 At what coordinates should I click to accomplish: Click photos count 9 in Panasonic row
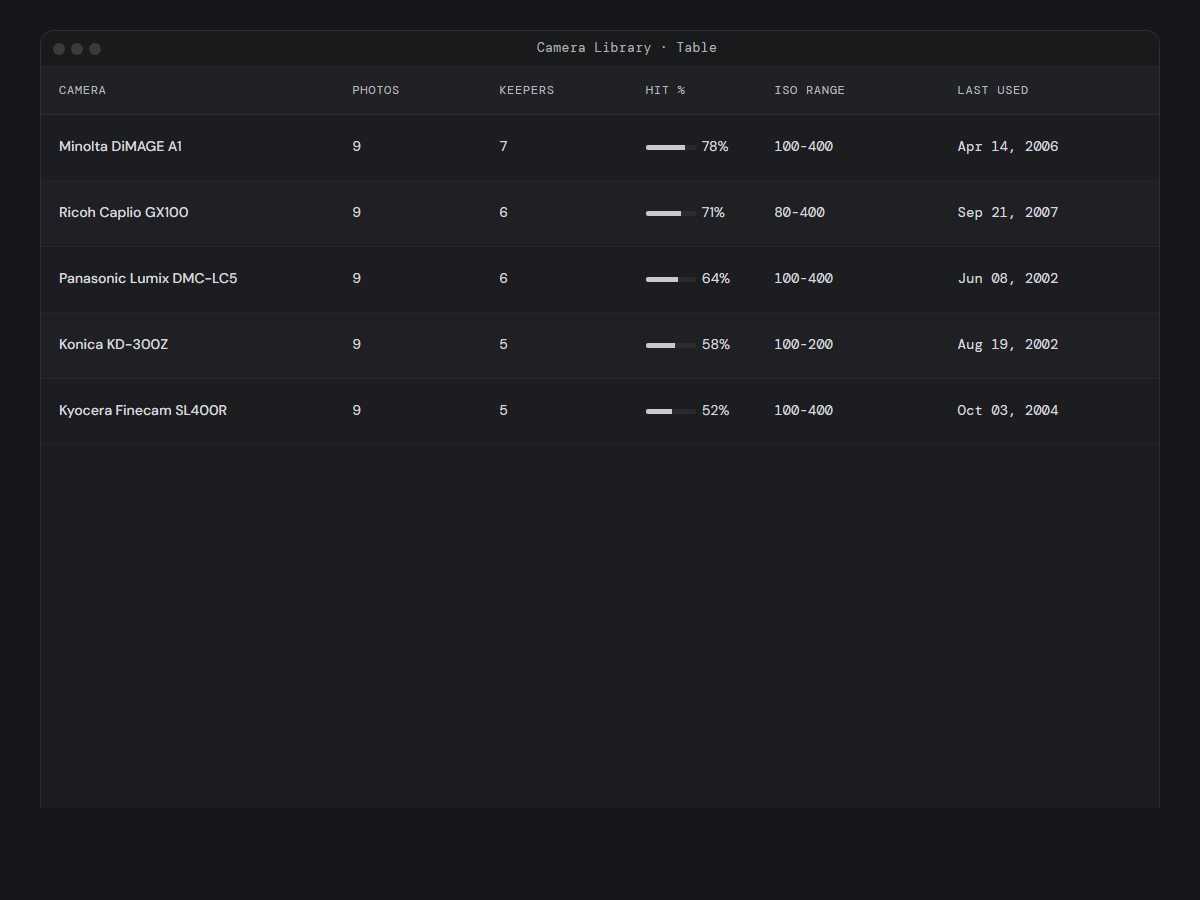point(356,278)
